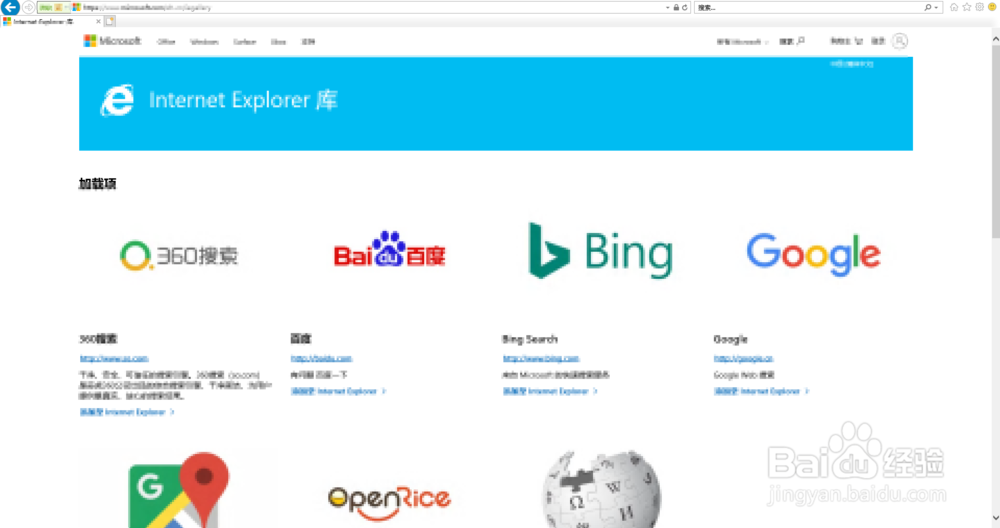1000x528 pixels.
Task: Add Google to Internet Explorer link
Action: coord(761,392)
